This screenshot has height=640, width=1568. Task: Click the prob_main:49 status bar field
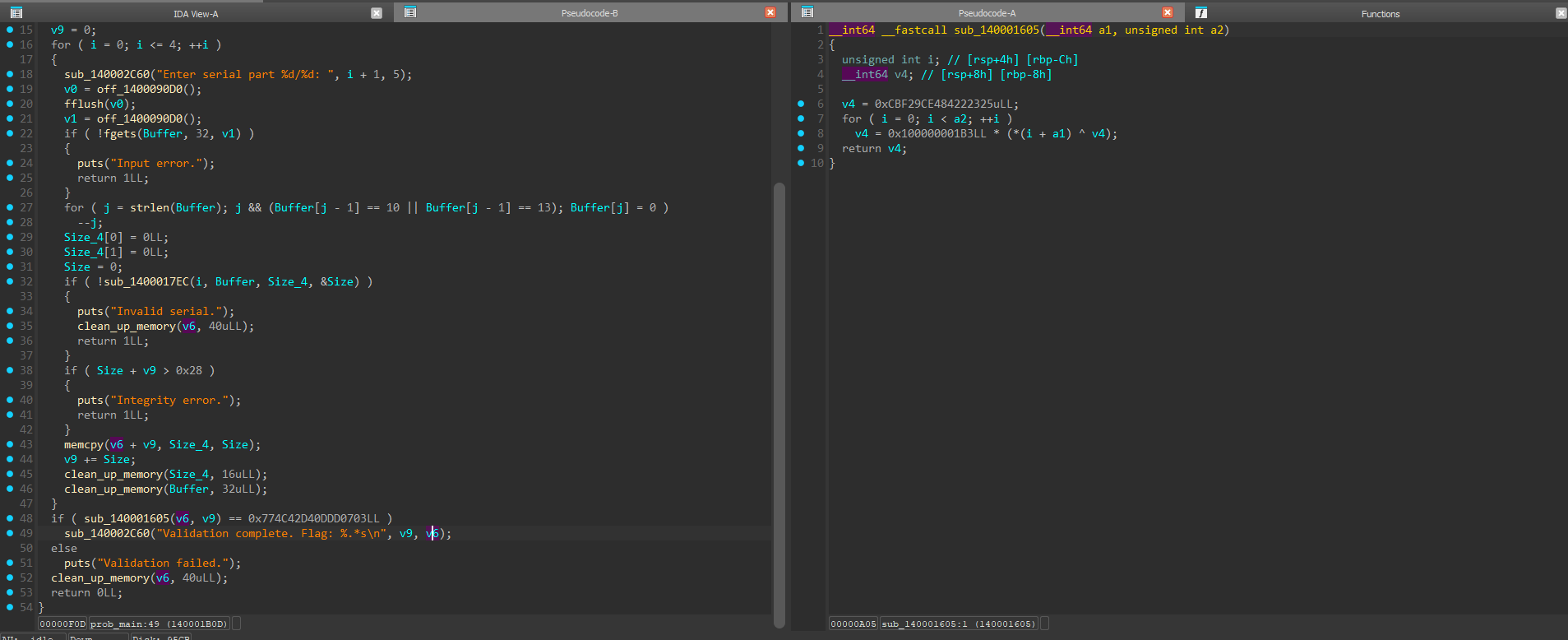159,624
